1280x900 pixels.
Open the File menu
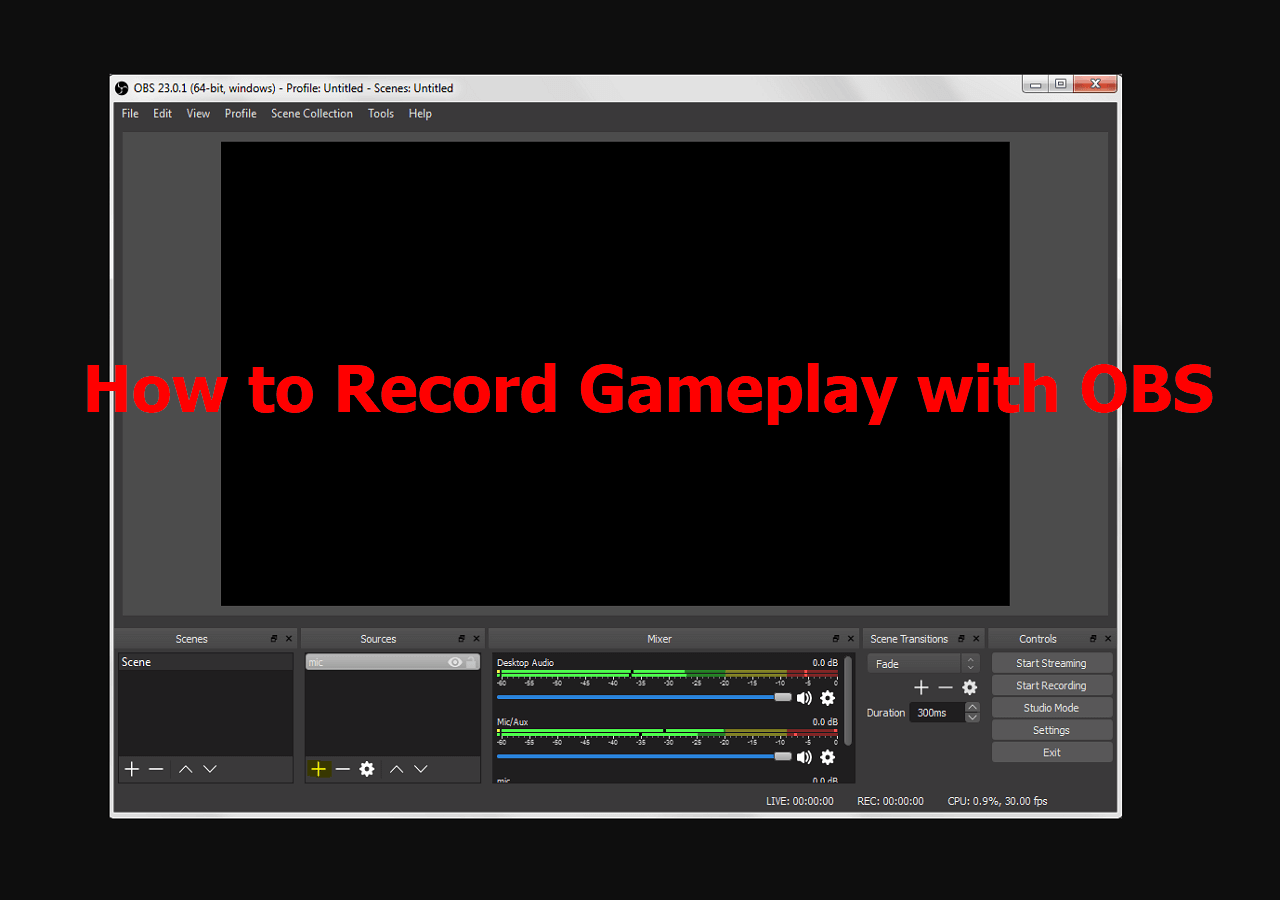pos(130,114)
